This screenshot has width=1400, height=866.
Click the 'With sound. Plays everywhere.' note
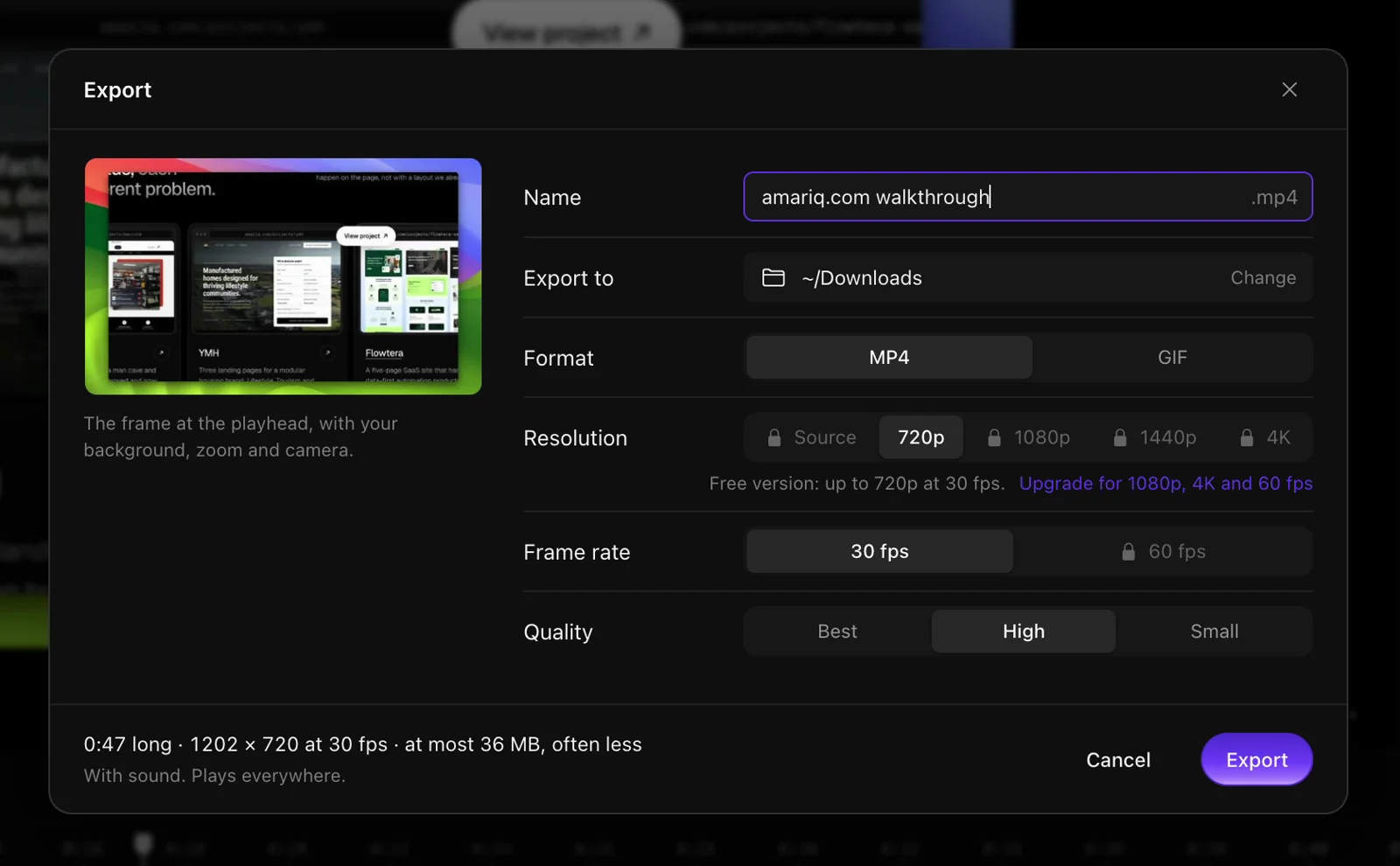214,775
